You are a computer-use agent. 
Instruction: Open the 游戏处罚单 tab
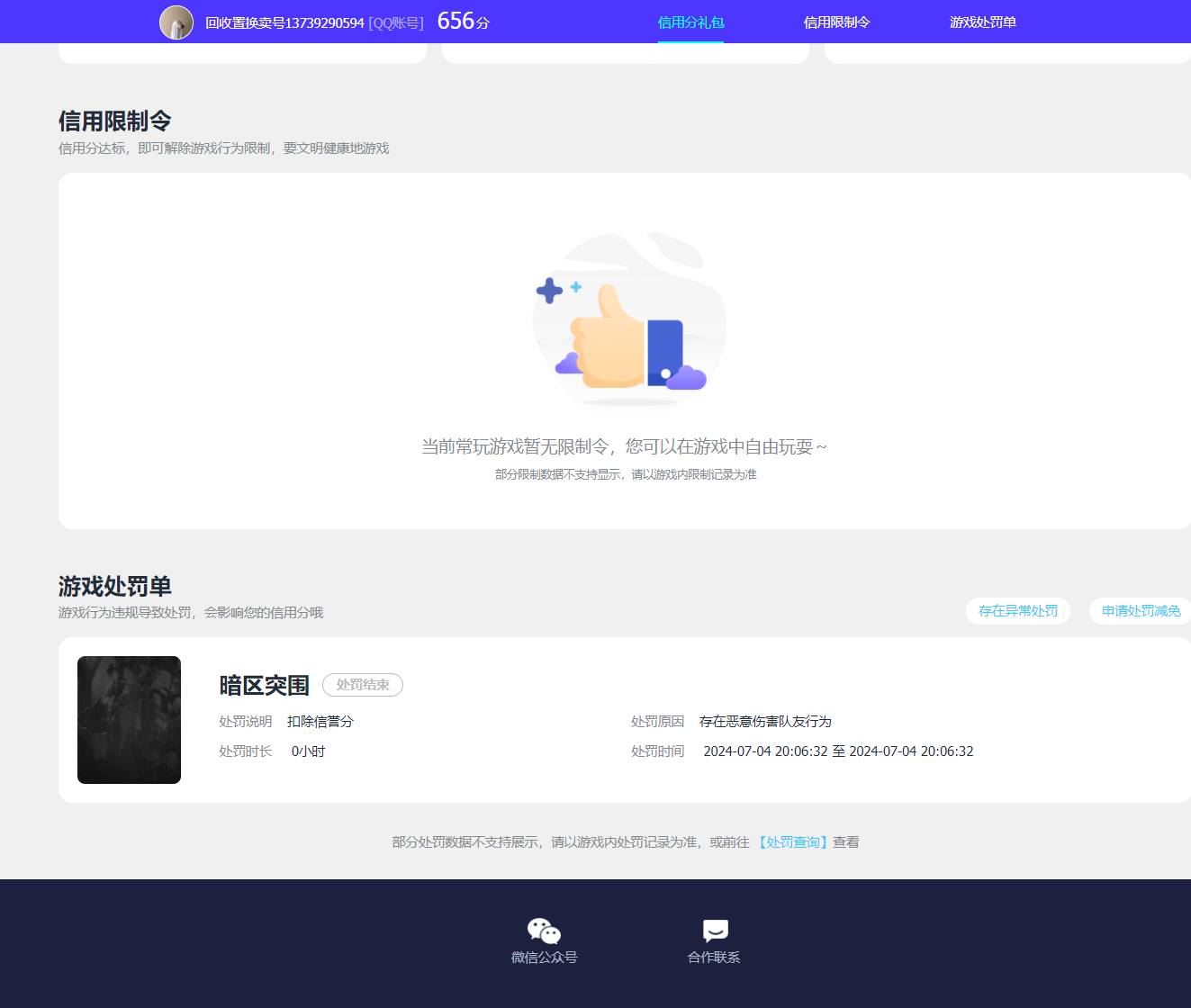pos(981,22)
